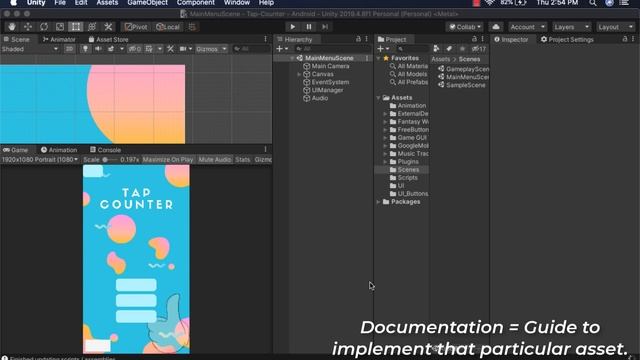
Task: Open the Layers dropdown
Action: tap(571, 27)
